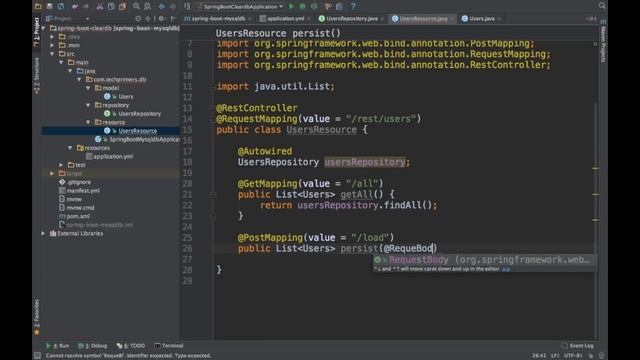The width and height of the screenshot is (640, 360).
Task: Start debugging with the bug icon
Action: 302,7
